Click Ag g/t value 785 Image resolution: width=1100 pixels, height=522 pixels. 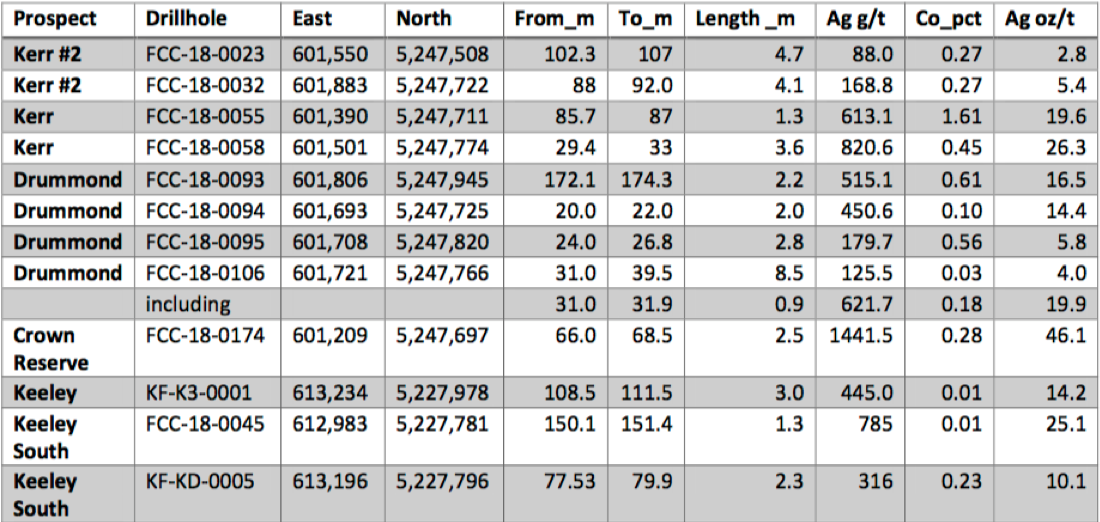point(876,424)
